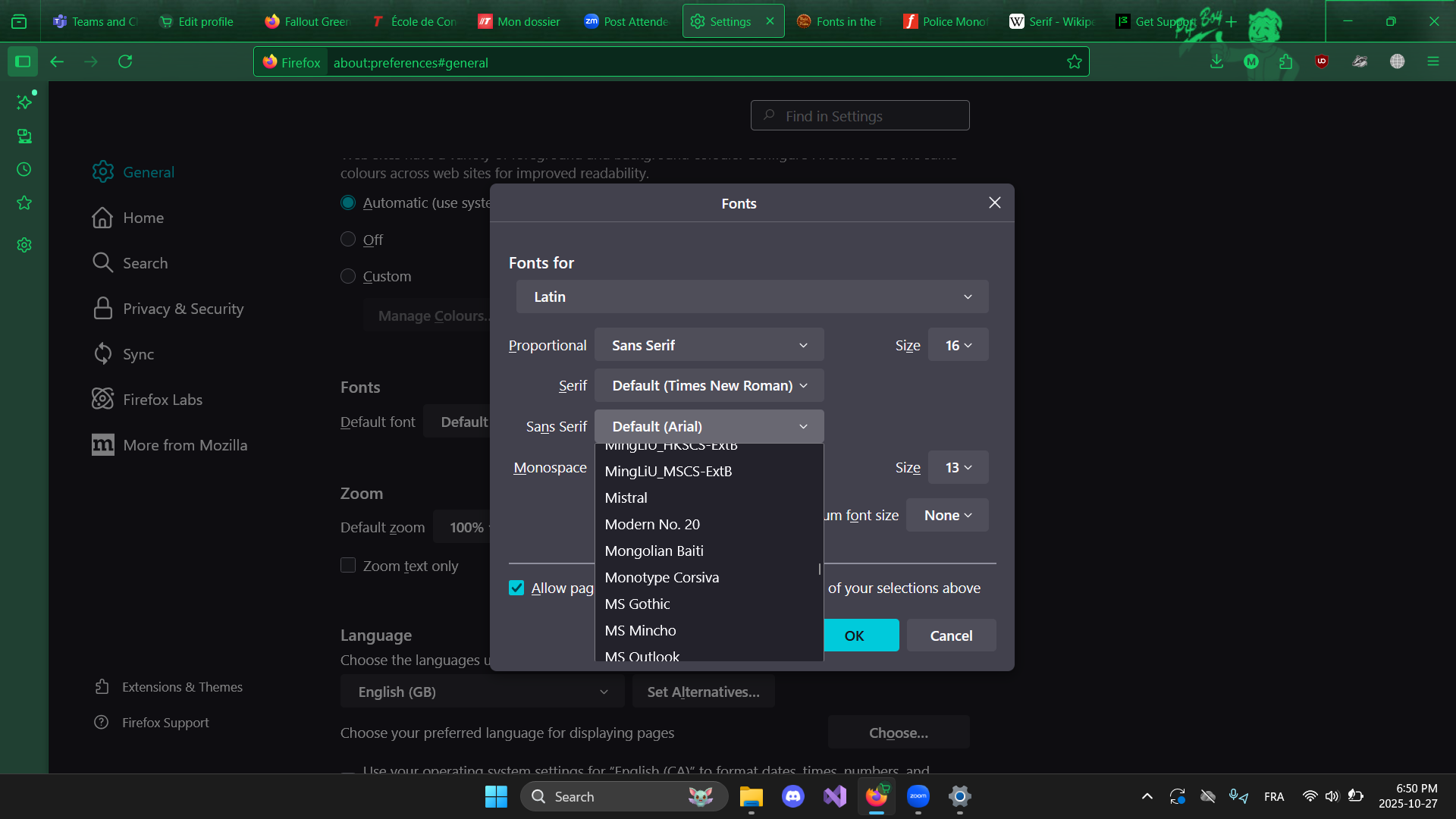Screen dimensions: 1456x819
Task: Open the Firefox application menu
Action: point(1432,62)
